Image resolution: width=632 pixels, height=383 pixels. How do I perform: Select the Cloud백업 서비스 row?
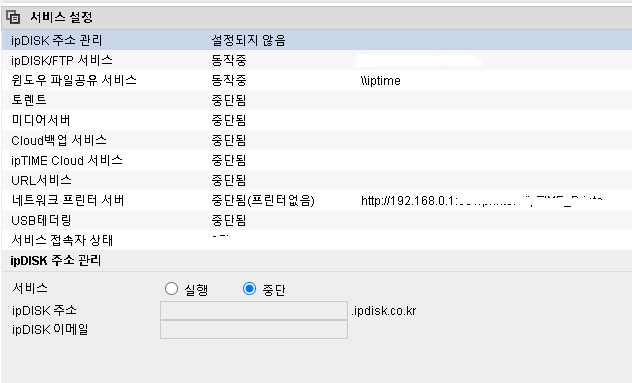(317, 140)
